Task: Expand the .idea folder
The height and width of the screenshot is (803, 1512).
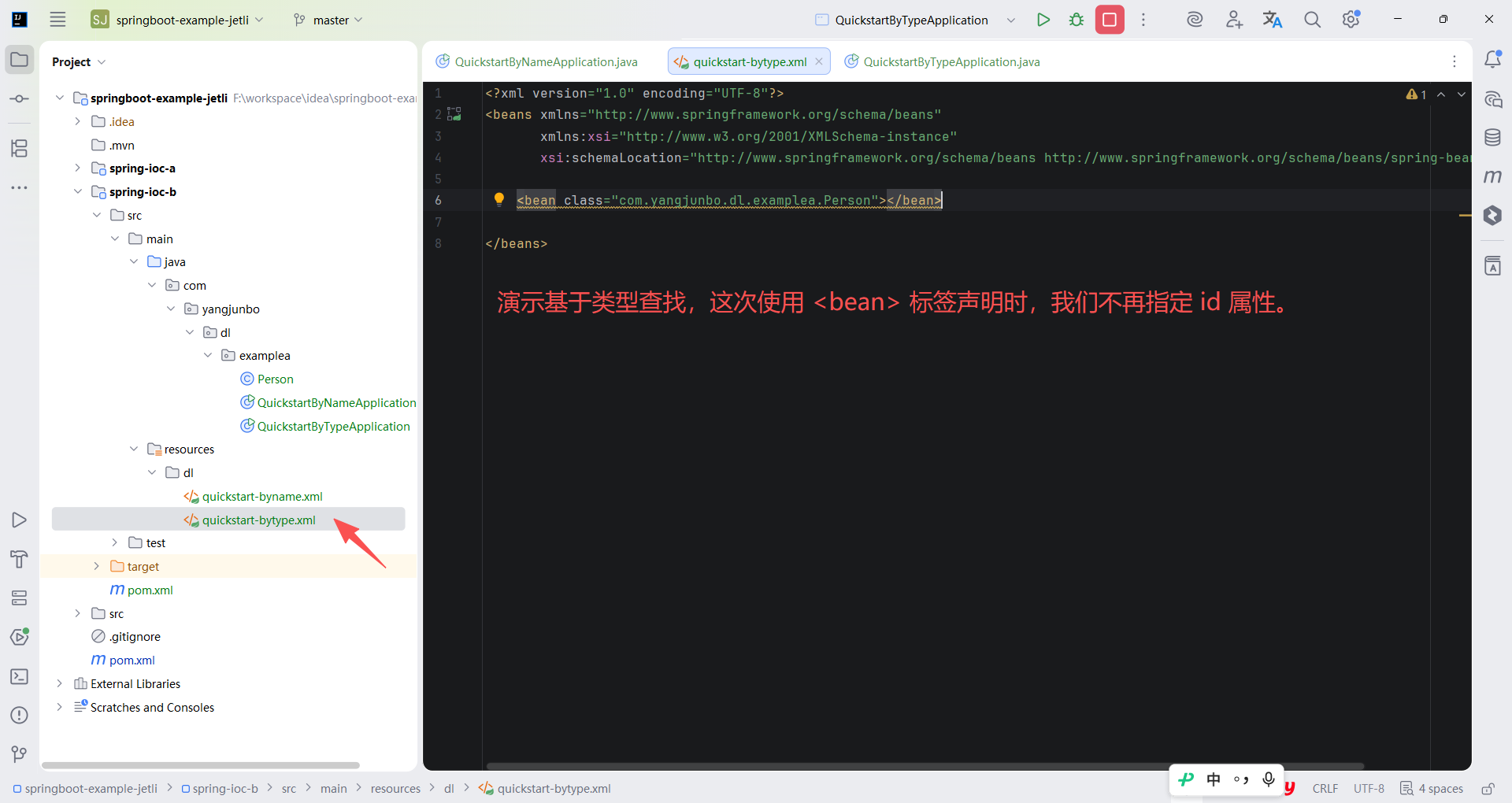Action: (77, 121)
